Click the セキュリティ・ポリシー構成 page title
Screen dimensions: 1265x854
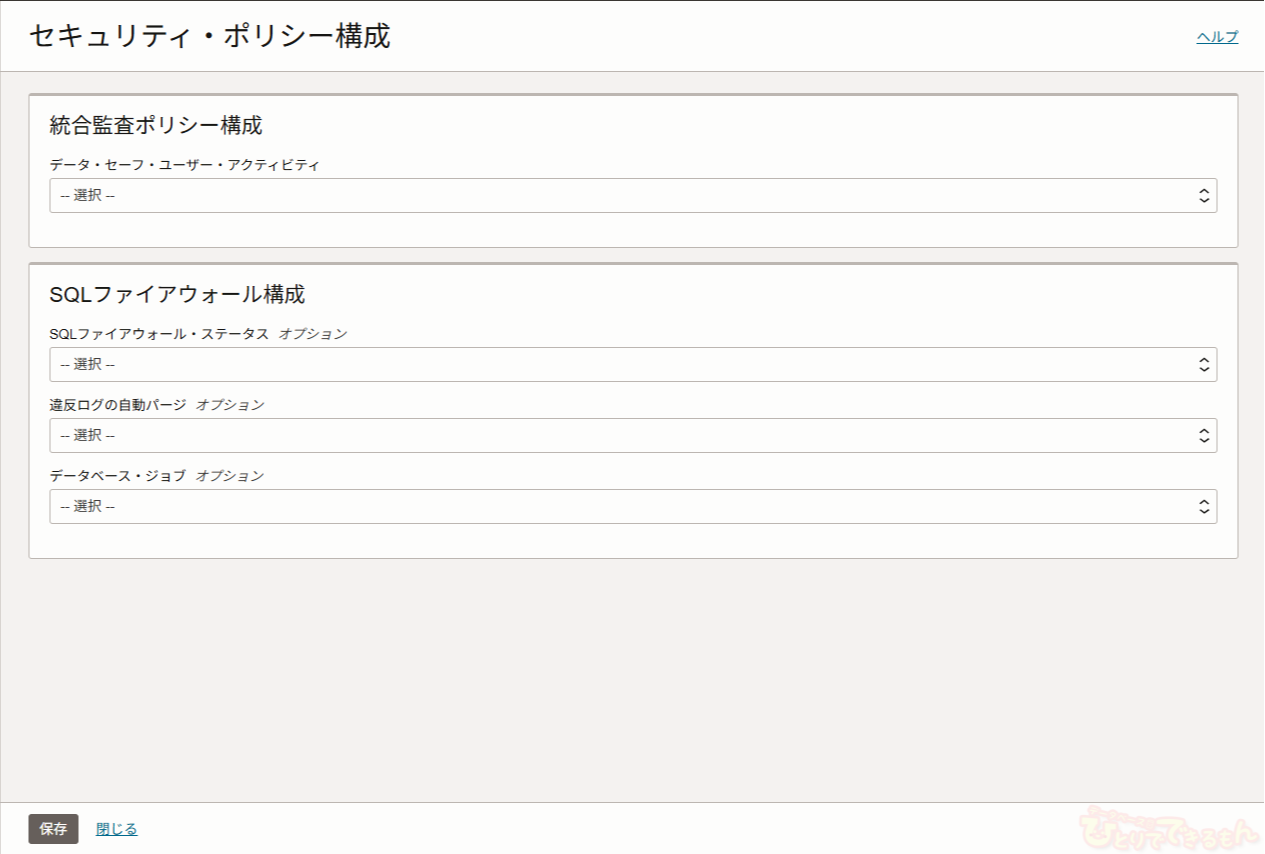pyautogui.click(x=210, y=37)
